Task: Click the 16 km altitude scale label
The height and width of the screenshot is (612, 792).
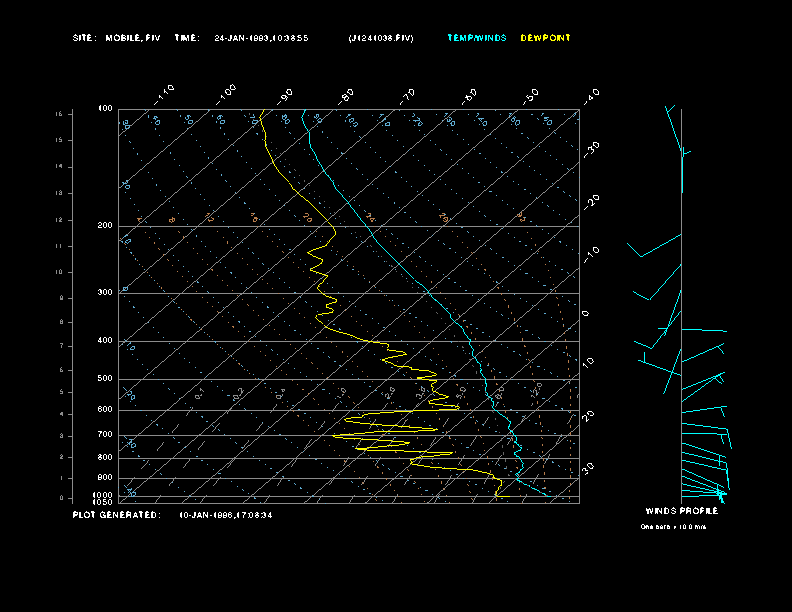Action: pyautogui.click(x=60, y=114)
